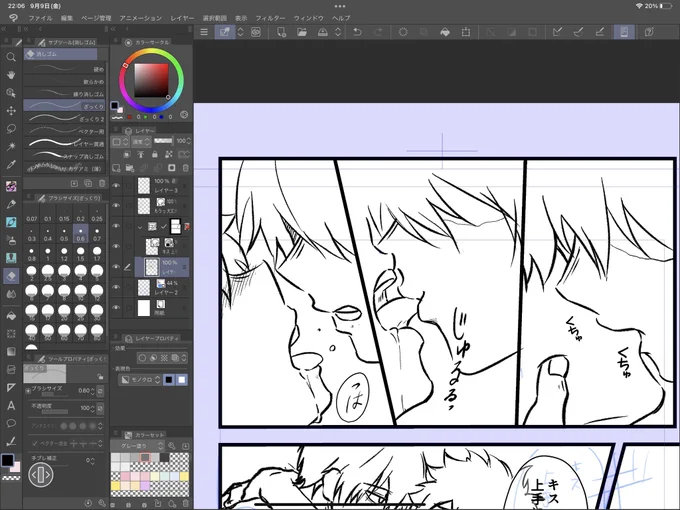Select the ベクター用 eraser sub tool
This screenshot has width=680, height=510.
point(64,131)
